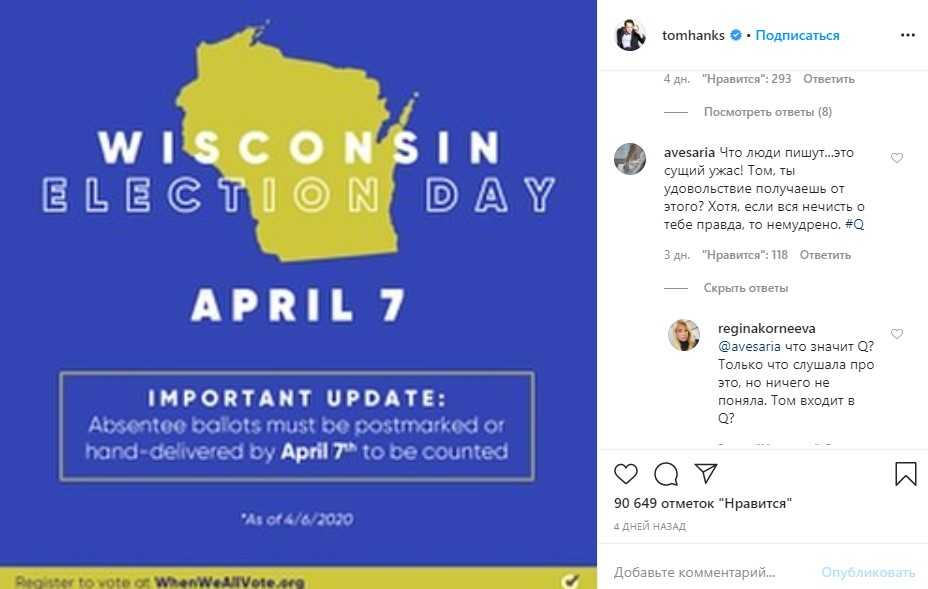
Task: Follow tomhanks with "Подписаться"
Action: (x=797, y=35)
